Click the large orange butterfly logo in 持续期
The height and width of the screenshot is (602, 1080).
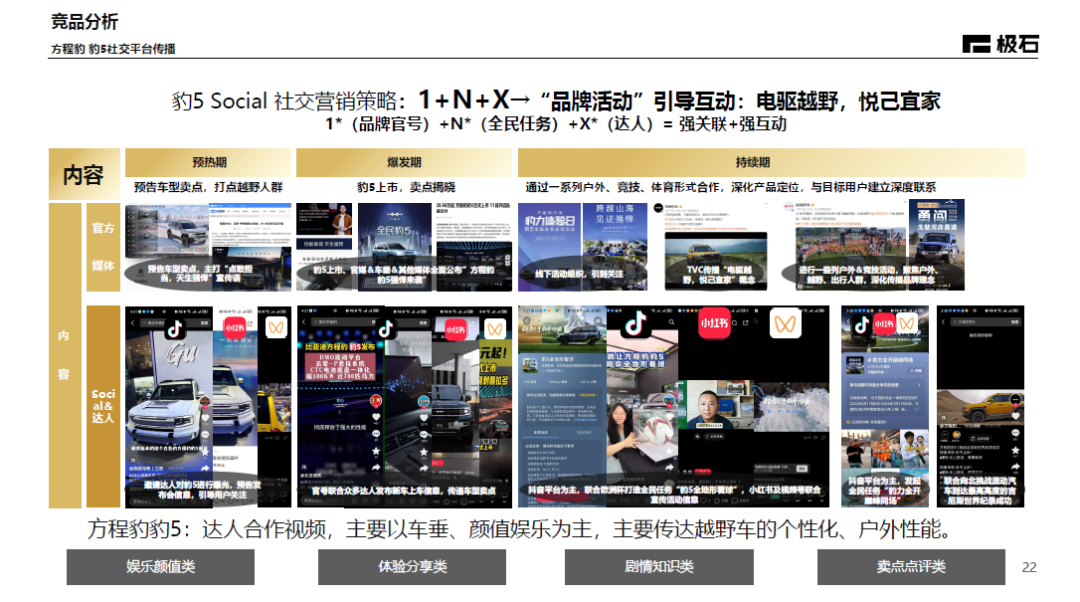(785, 323)
